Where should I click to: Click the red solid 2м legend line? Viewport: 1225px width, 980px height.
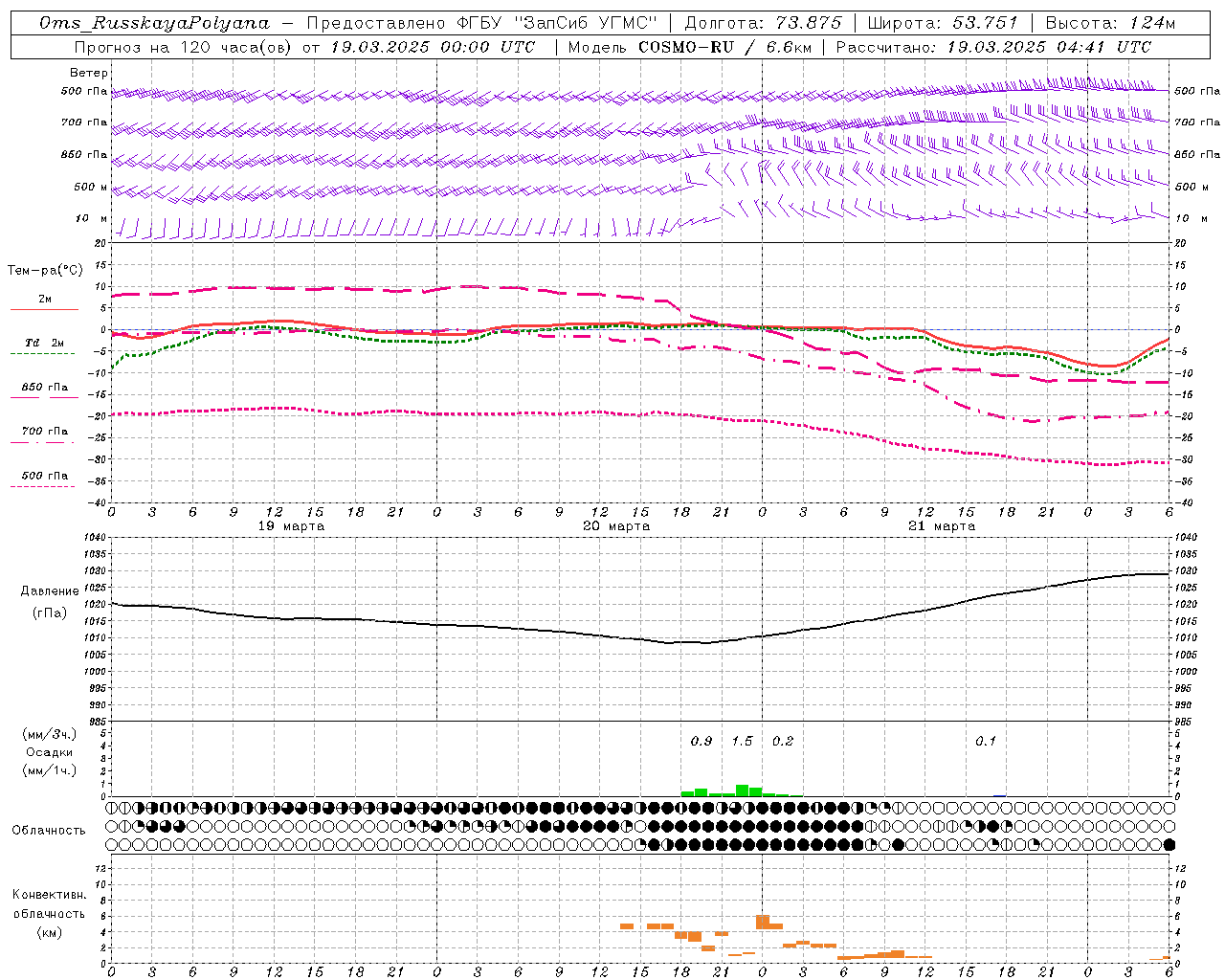(x=44, y=310)
